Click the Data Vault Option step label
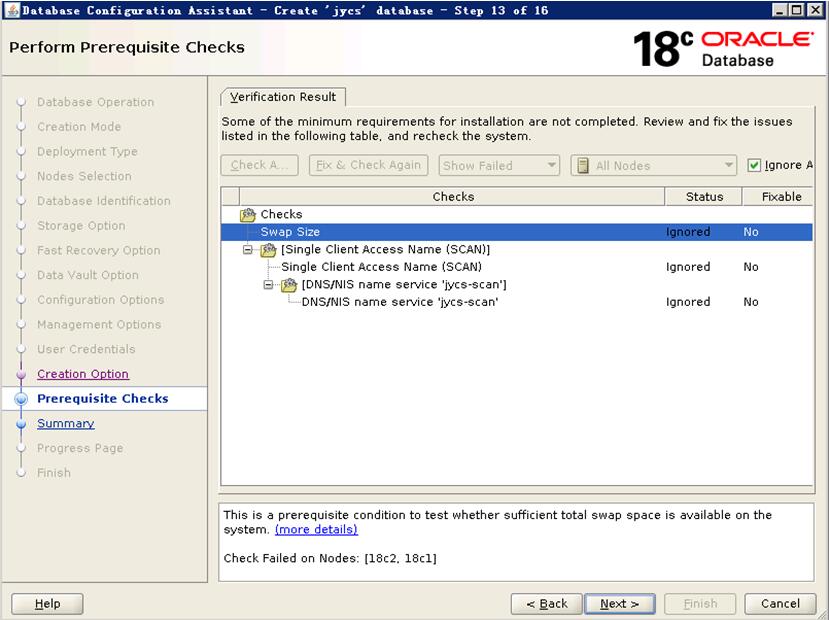Image resolution: width=829 pixels, height=620 pixels. (x=88, y=275)
